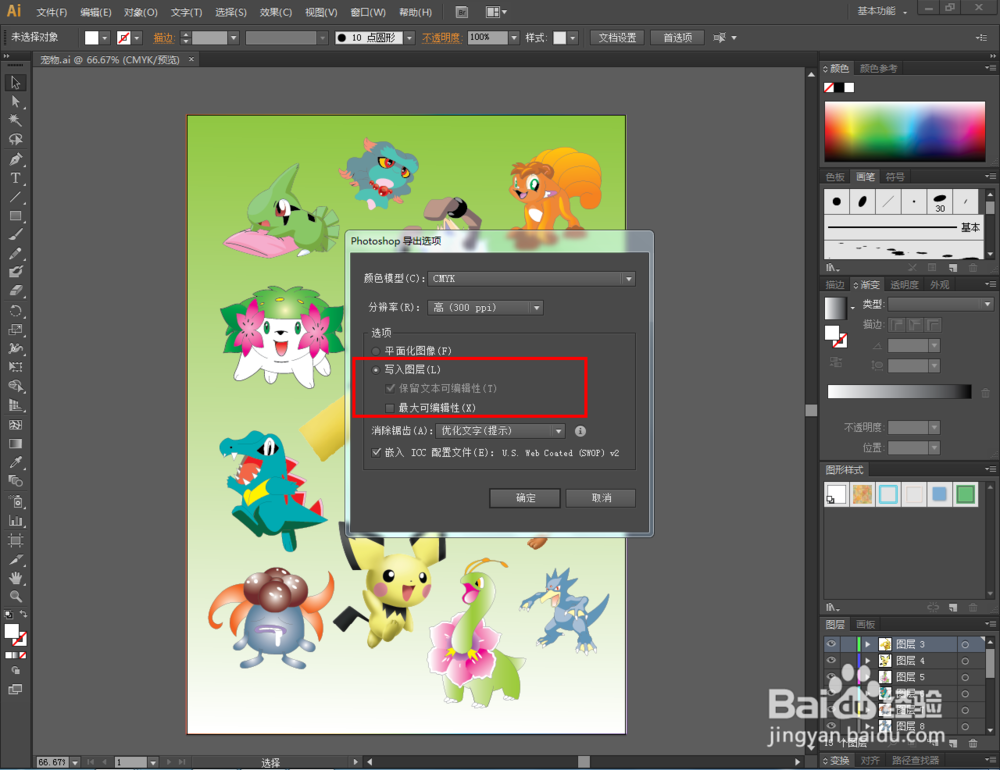Select the Scale tool
The width and height of the screenshot is (1000, 770).
click(15, 329)
